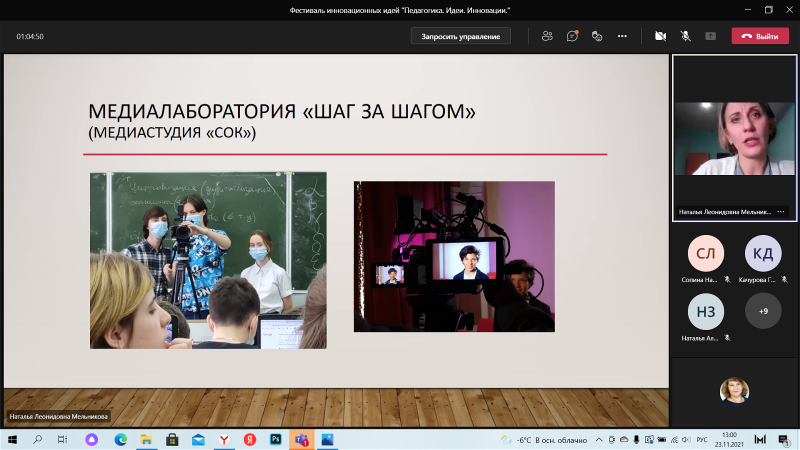Leave the meeting with Выйти button
The image size is (800, 450).
coord(760,36)
